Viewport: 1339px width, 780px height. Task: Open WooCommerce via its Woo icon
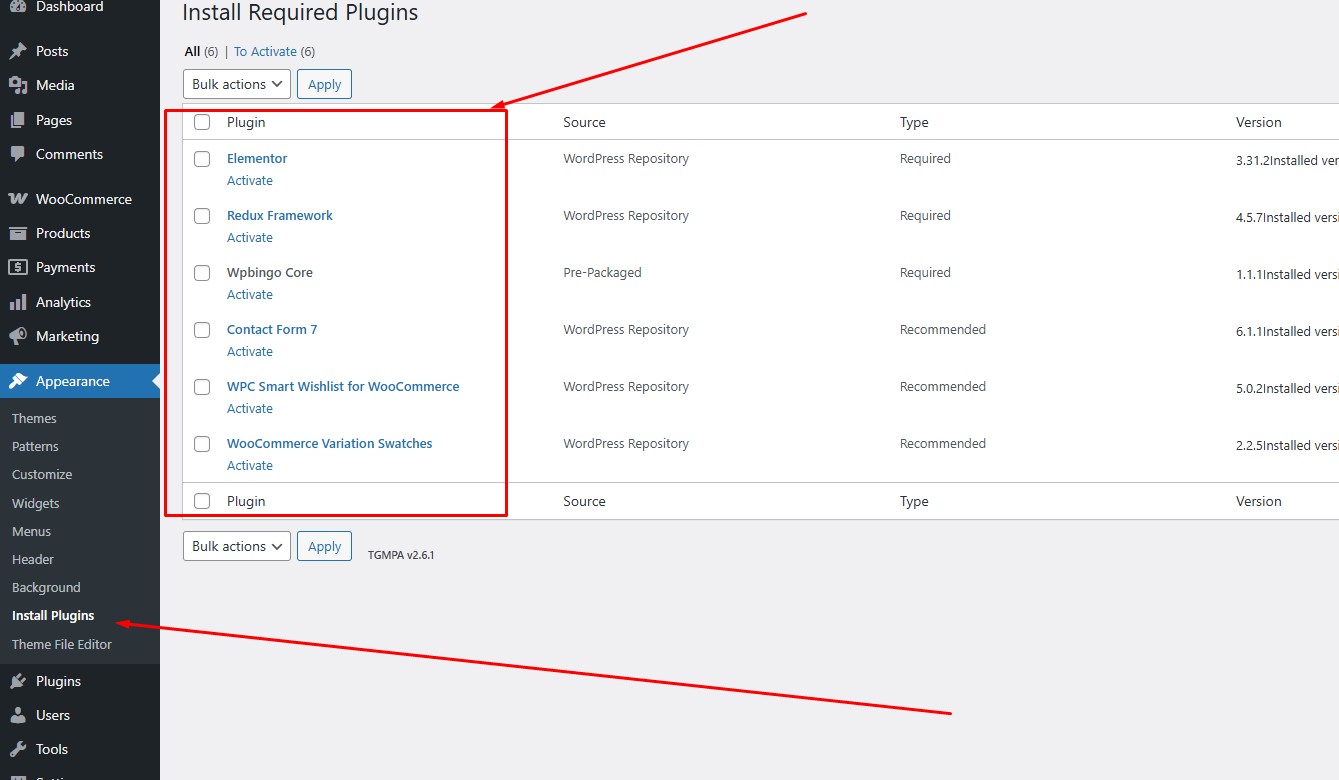(x=18, y=199)
